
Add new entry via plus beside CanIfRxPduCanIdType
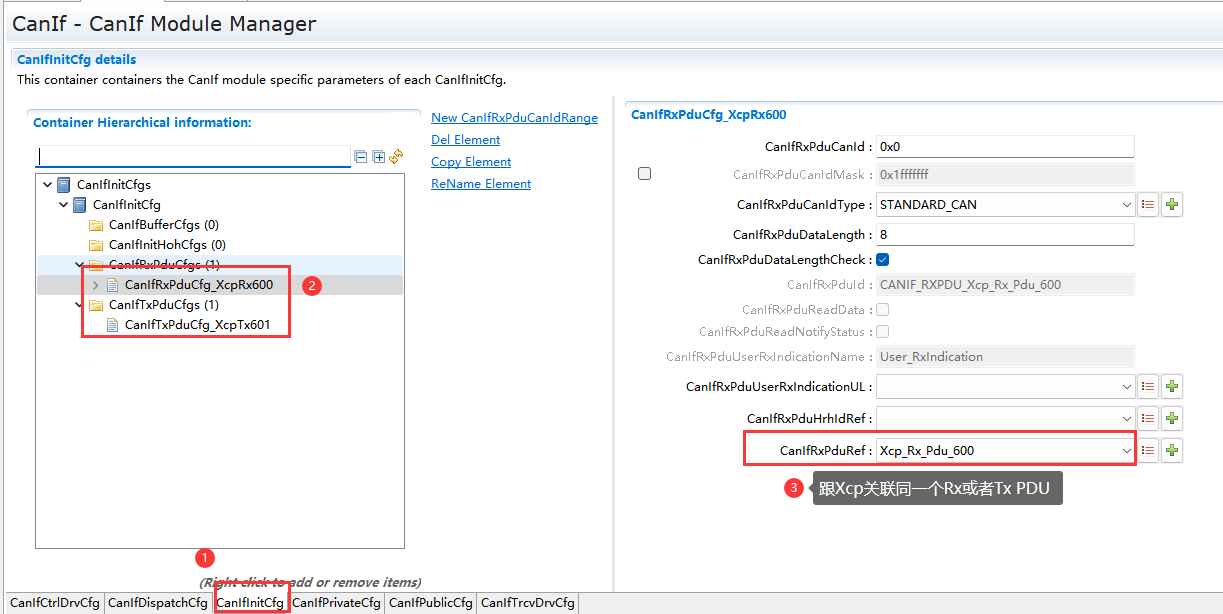pos(1171,204)
